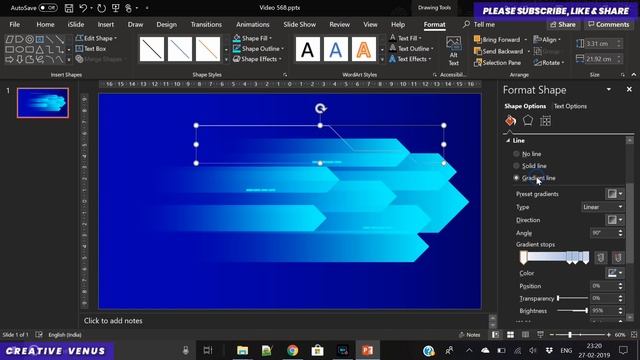This screenshot has height=360, width=640.
Task: Open Chrome from the taskbar
Action: tap(292, 350)
